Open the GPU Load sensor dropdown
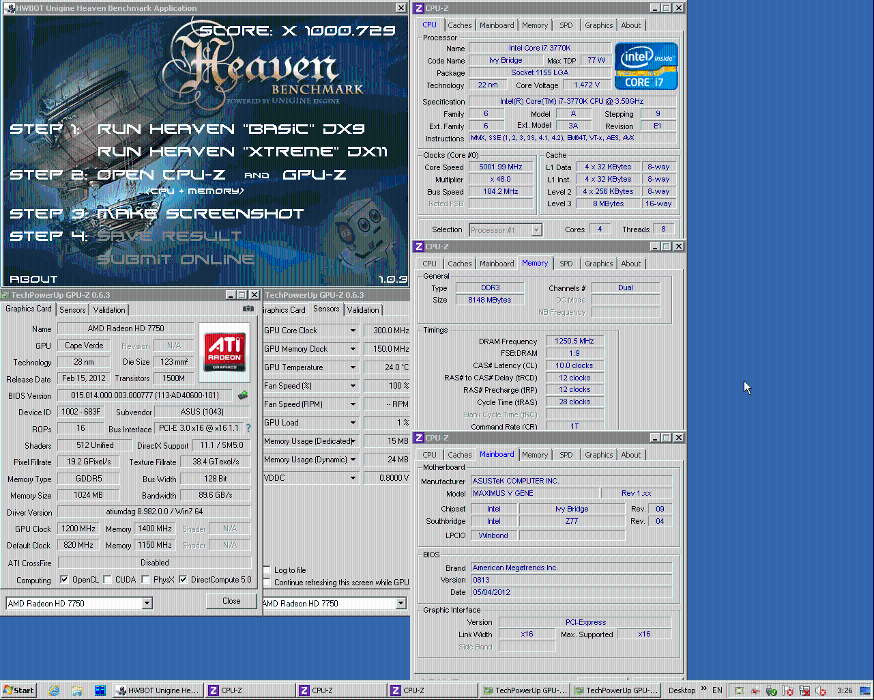Screen dimensions: 874x700 tap(353, 422)
